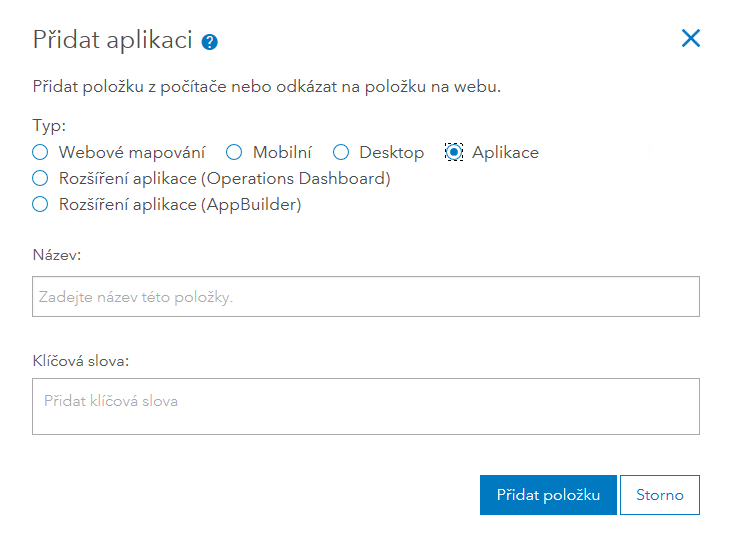The width and height of the screenshot is (733, 549).
Task: Click the Přidat aplikaci dialog title
Action: click(x=112, y=40)
